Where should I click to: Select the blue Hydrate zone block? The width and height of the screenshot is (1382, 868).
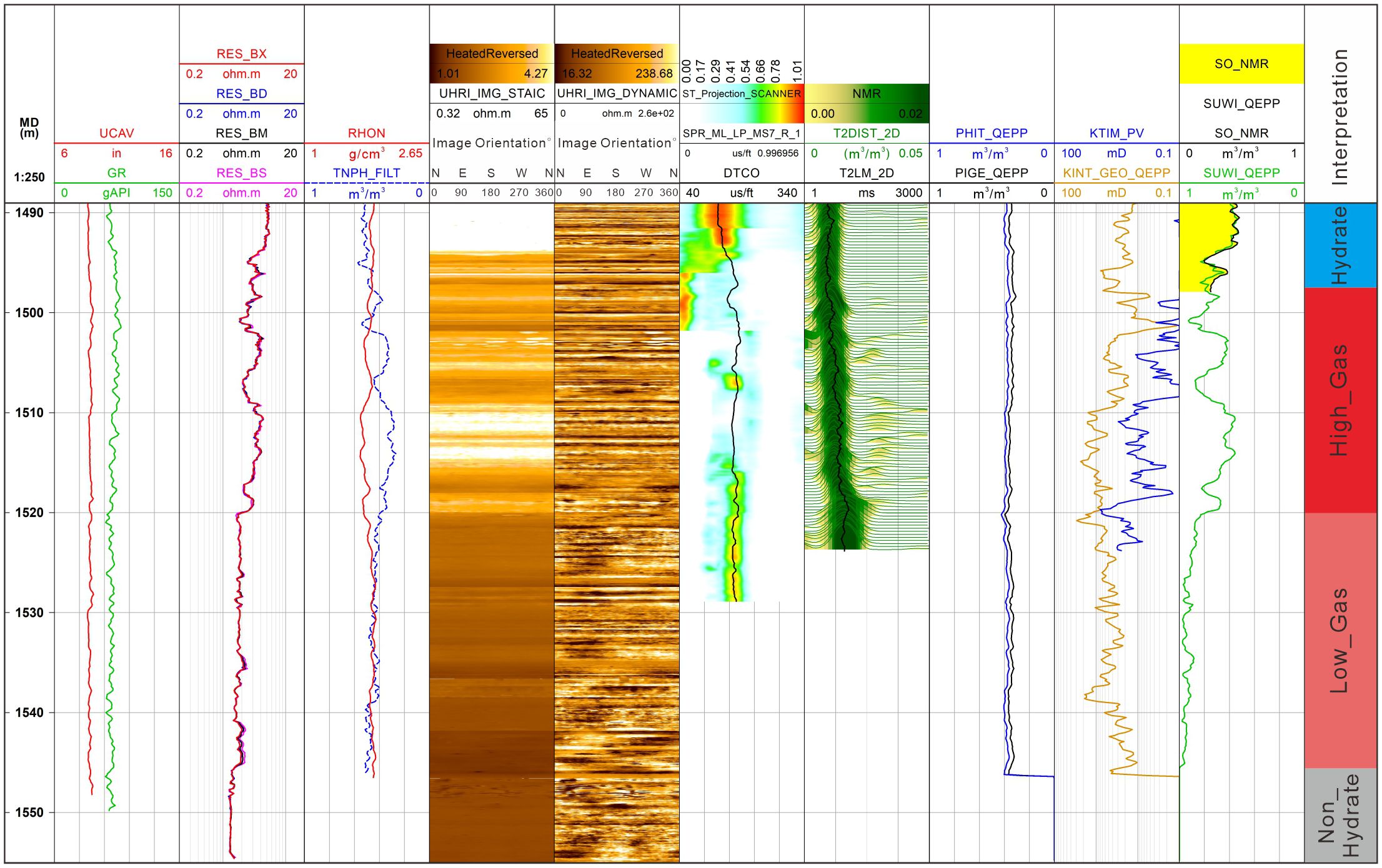[x=1341, y=245]
